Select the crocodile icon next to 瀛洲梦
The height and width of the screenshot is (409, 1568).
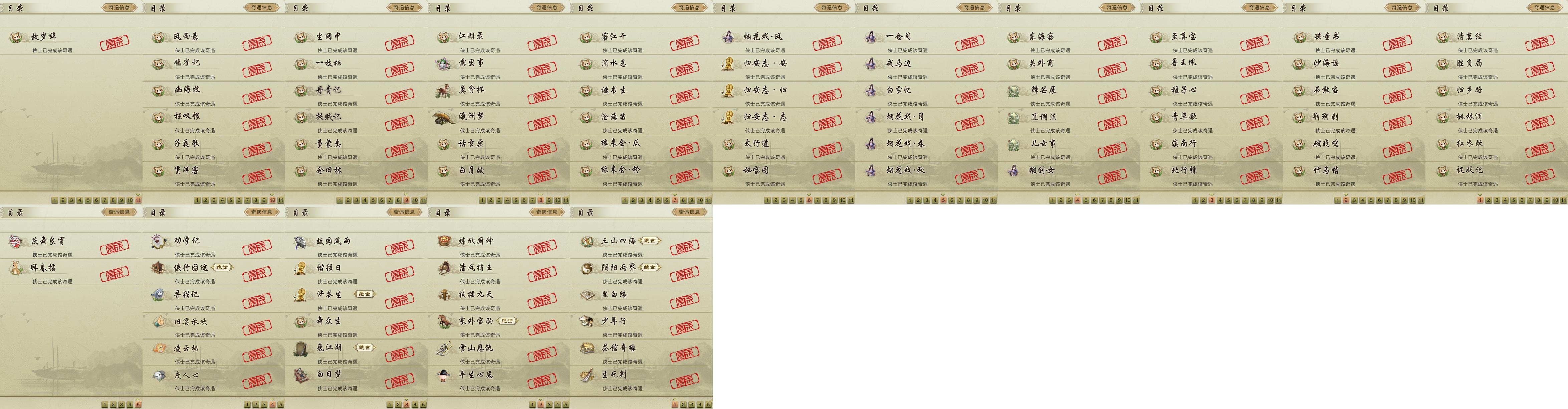click(443, 116)
